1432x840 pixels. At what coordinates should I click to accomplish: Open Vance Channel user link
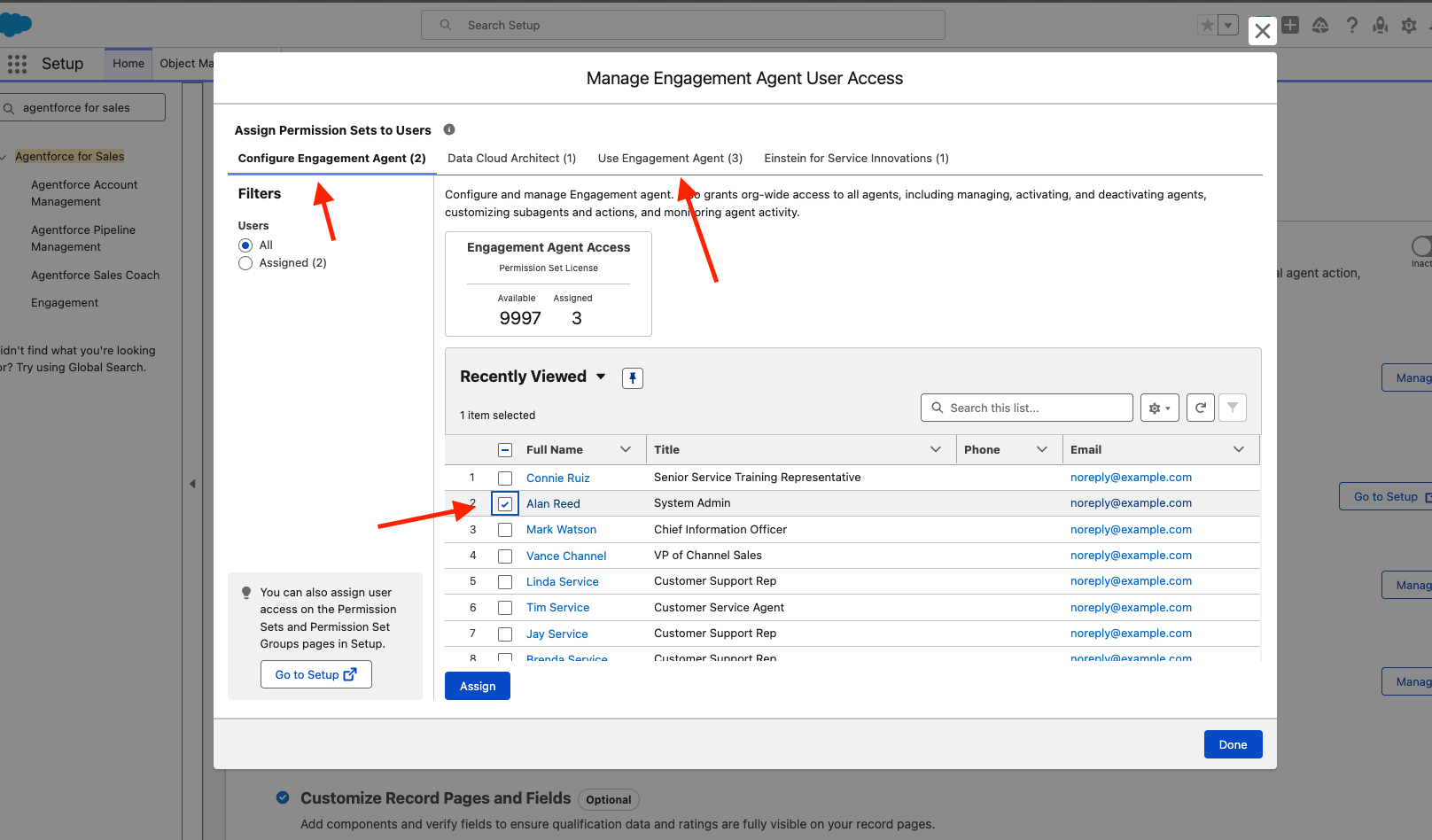click(566, 556)
